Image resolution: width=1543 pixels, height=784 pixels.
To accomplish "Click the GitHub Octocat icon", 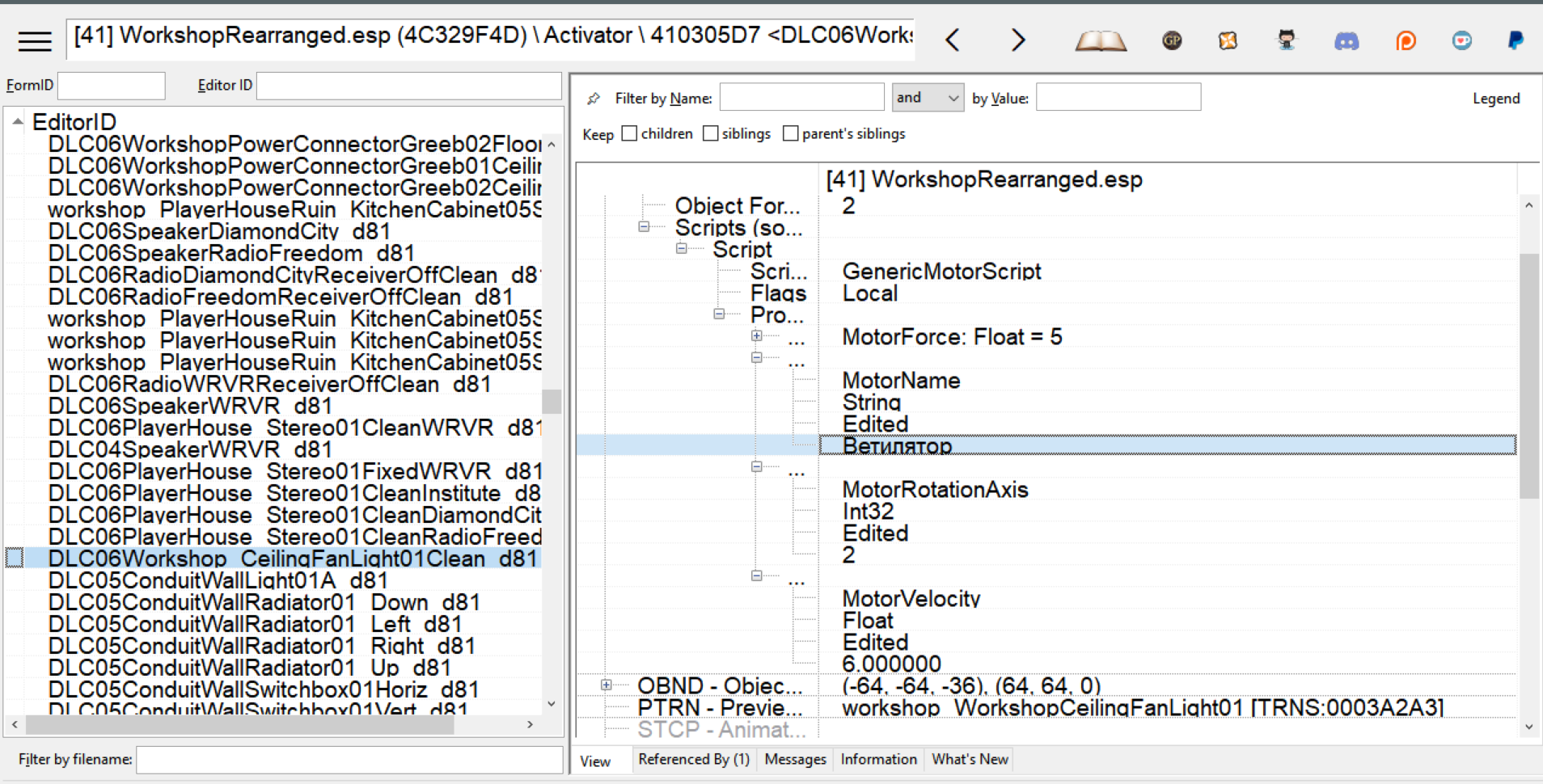I will (x=1286, y=40).
